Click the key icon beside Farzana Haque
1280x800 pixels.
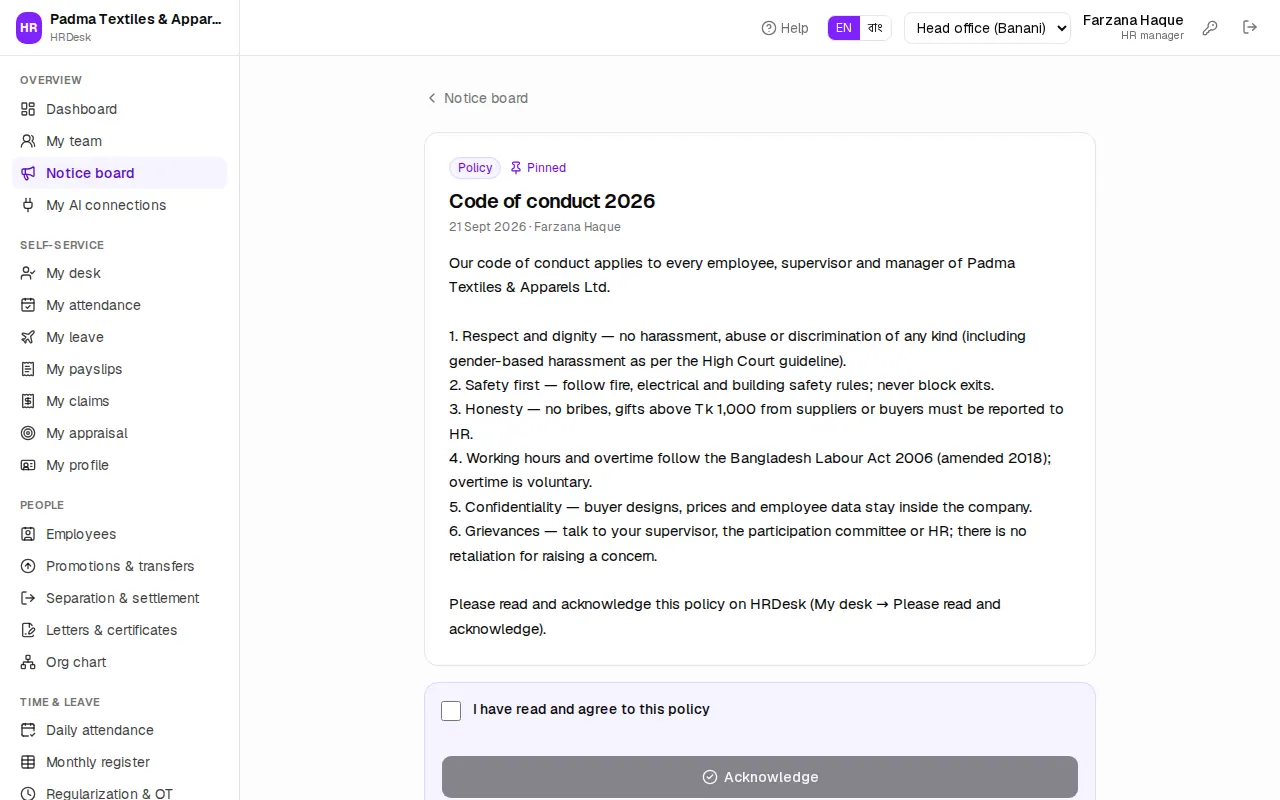[x=1210, y=28]
